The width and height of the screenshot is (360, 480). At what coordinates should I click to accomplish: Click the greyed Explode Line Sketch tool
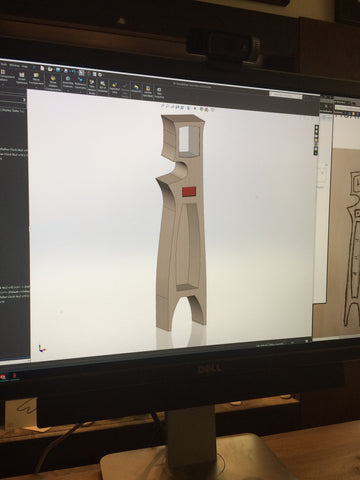click(125, 90)
